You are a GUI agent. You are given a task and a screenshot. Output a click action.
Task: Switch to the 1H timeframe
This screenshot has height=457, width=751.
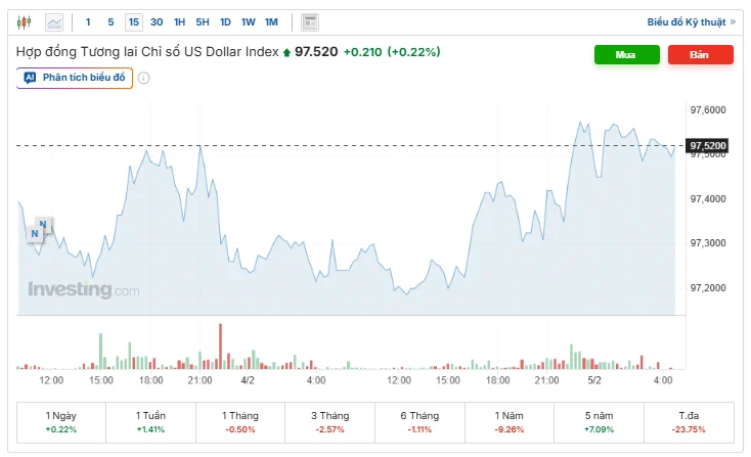pos(180,21)
